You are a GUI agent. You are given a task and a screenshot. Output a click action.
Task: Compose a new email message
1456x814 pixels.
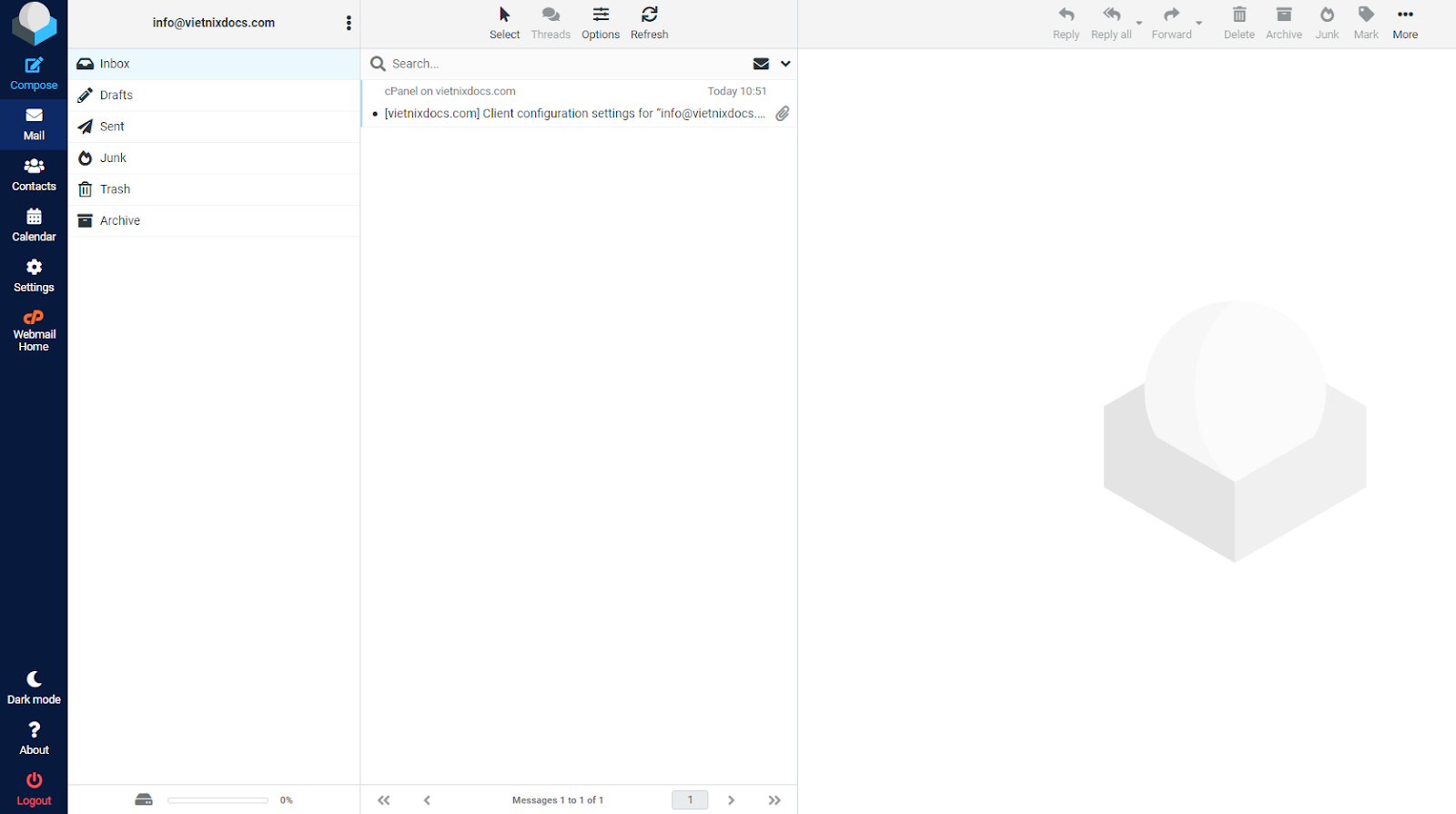point(34,74)
